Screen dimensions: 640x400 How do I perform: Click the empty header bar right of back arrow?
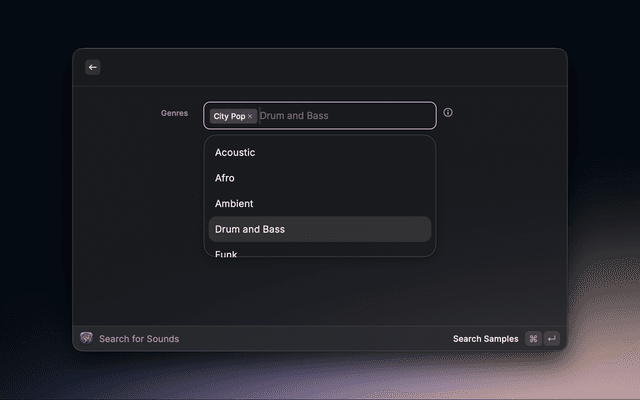click(x=330, y=67)
